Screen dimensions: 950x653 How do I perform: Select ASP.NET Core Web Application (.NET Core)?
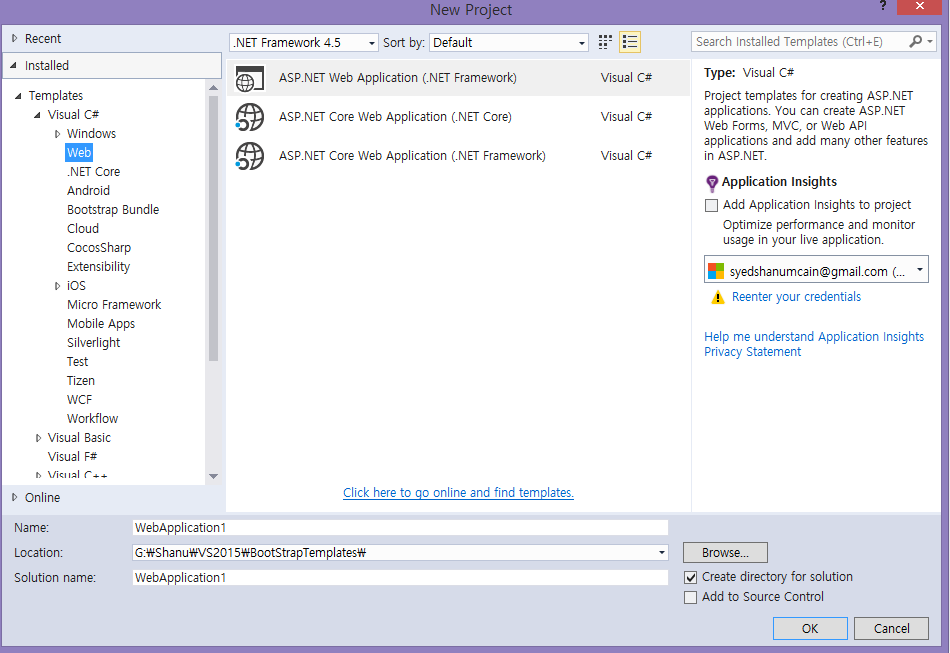459,117
